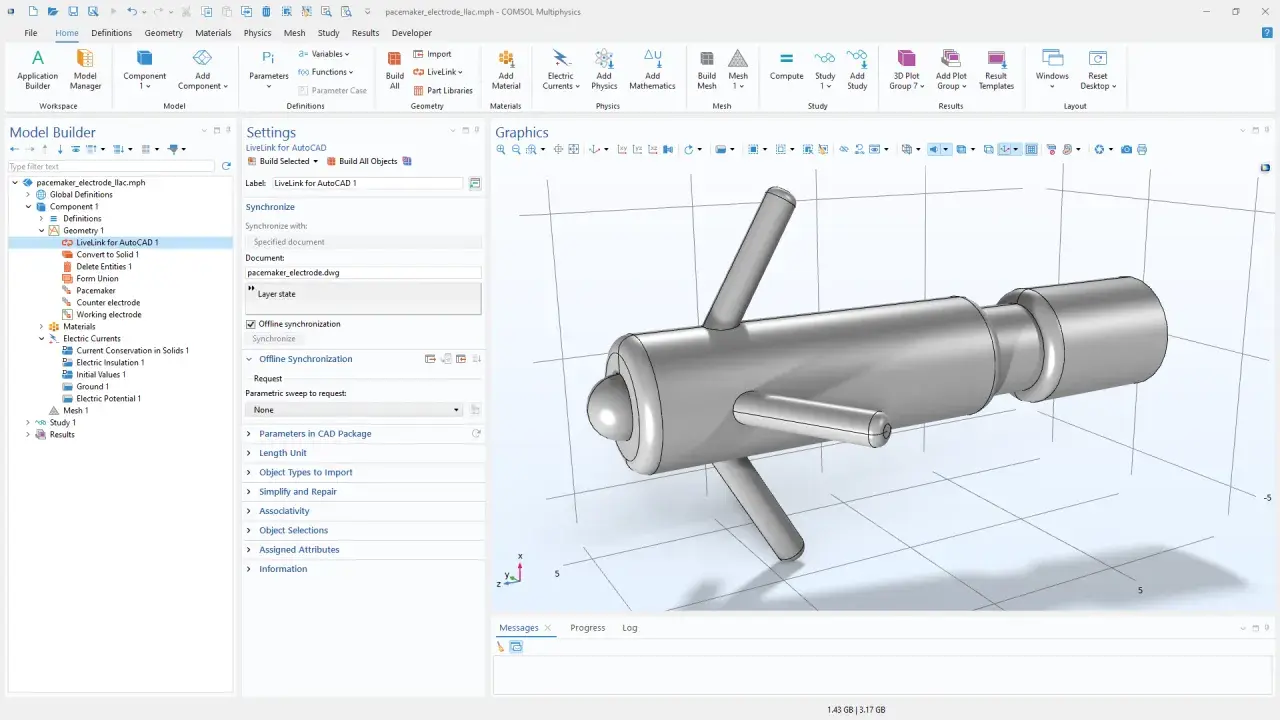Collapse the Geometry 1 node
Image resolution: width=1280 pixels, height=720 pixels.
pyautogui.click(x=41, y=231)
